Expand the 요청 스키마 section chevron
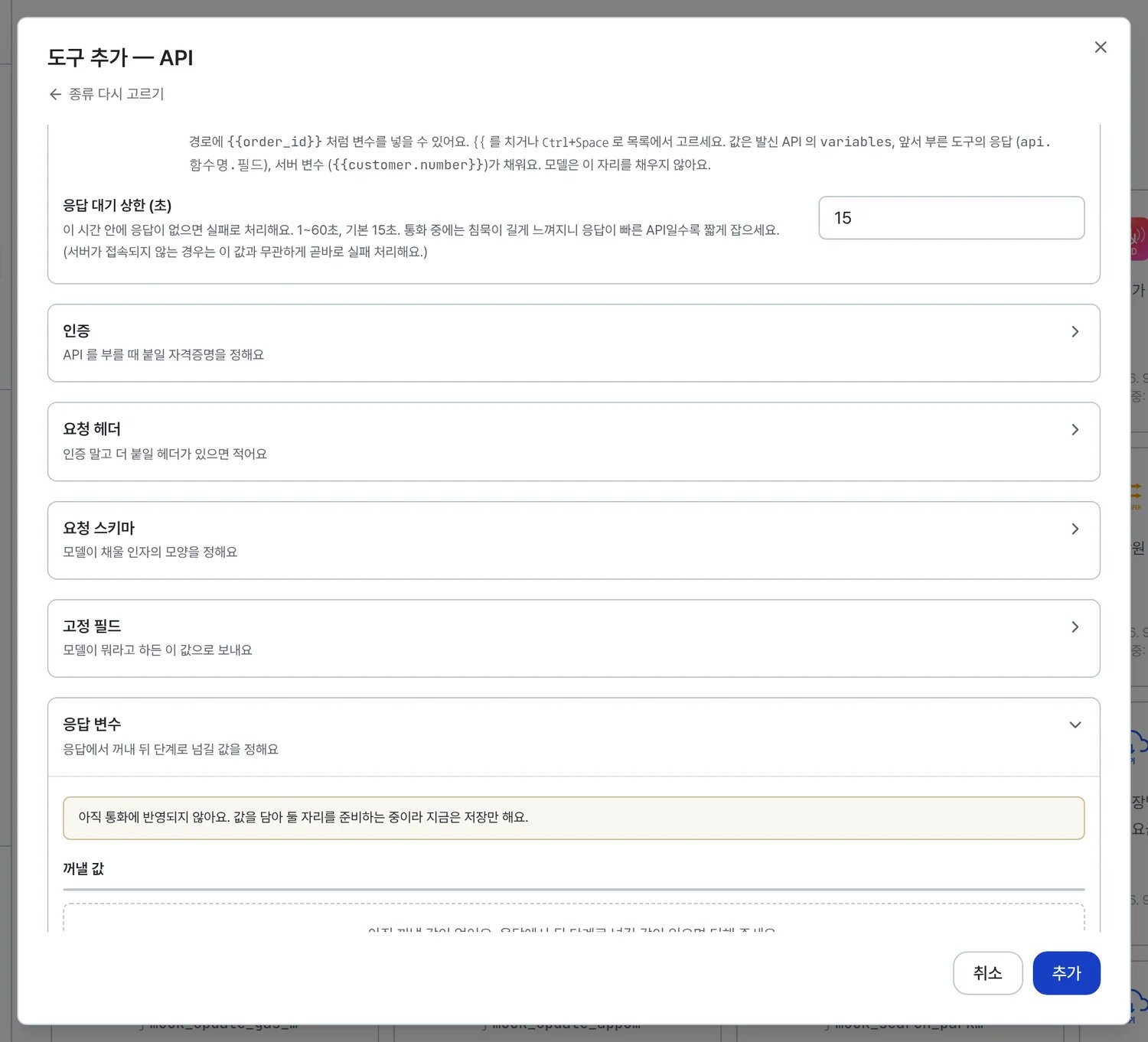The height and width of the screenshot is (1042, 1148). (x=1075, y=529)
